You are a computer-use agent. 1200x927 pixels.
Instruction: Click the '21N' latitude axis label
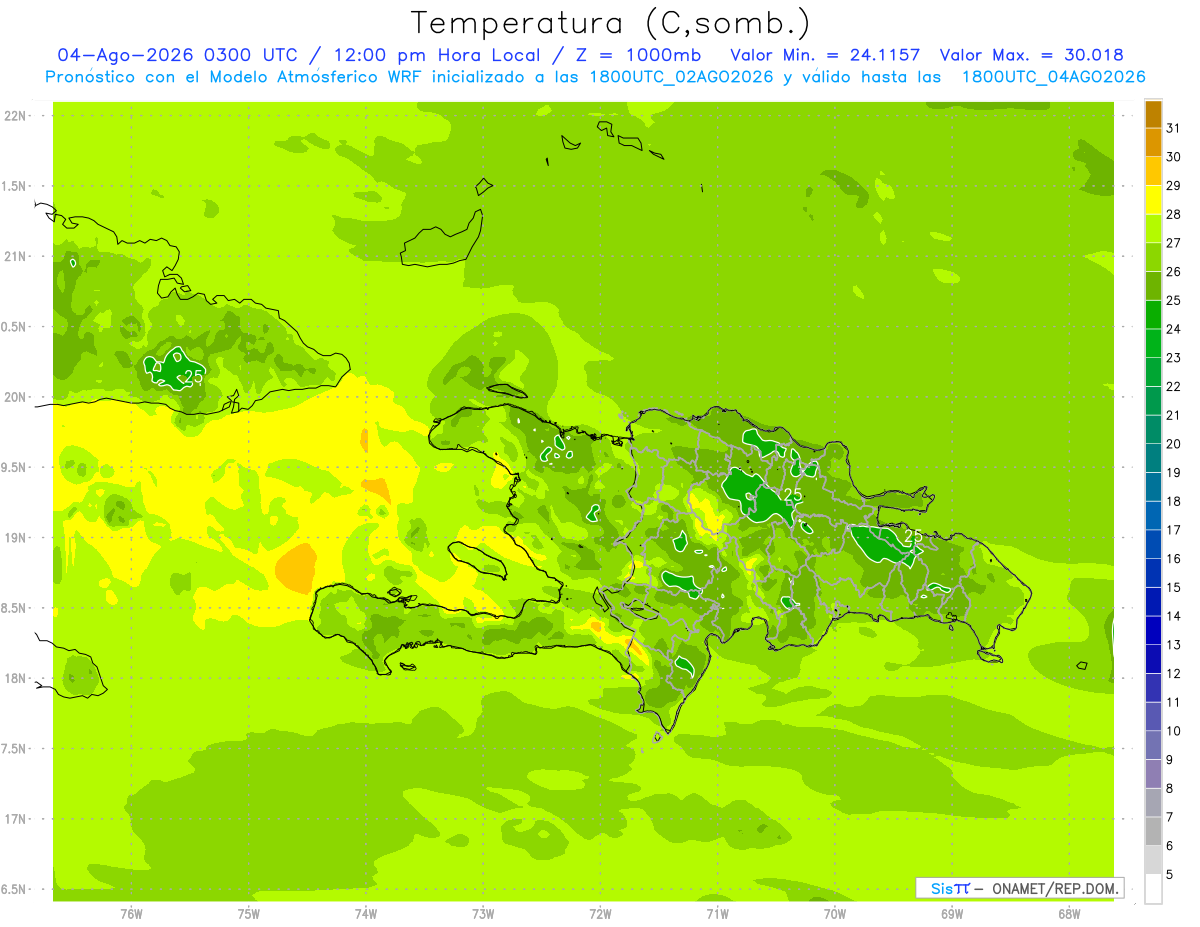(x=15, y=257)
